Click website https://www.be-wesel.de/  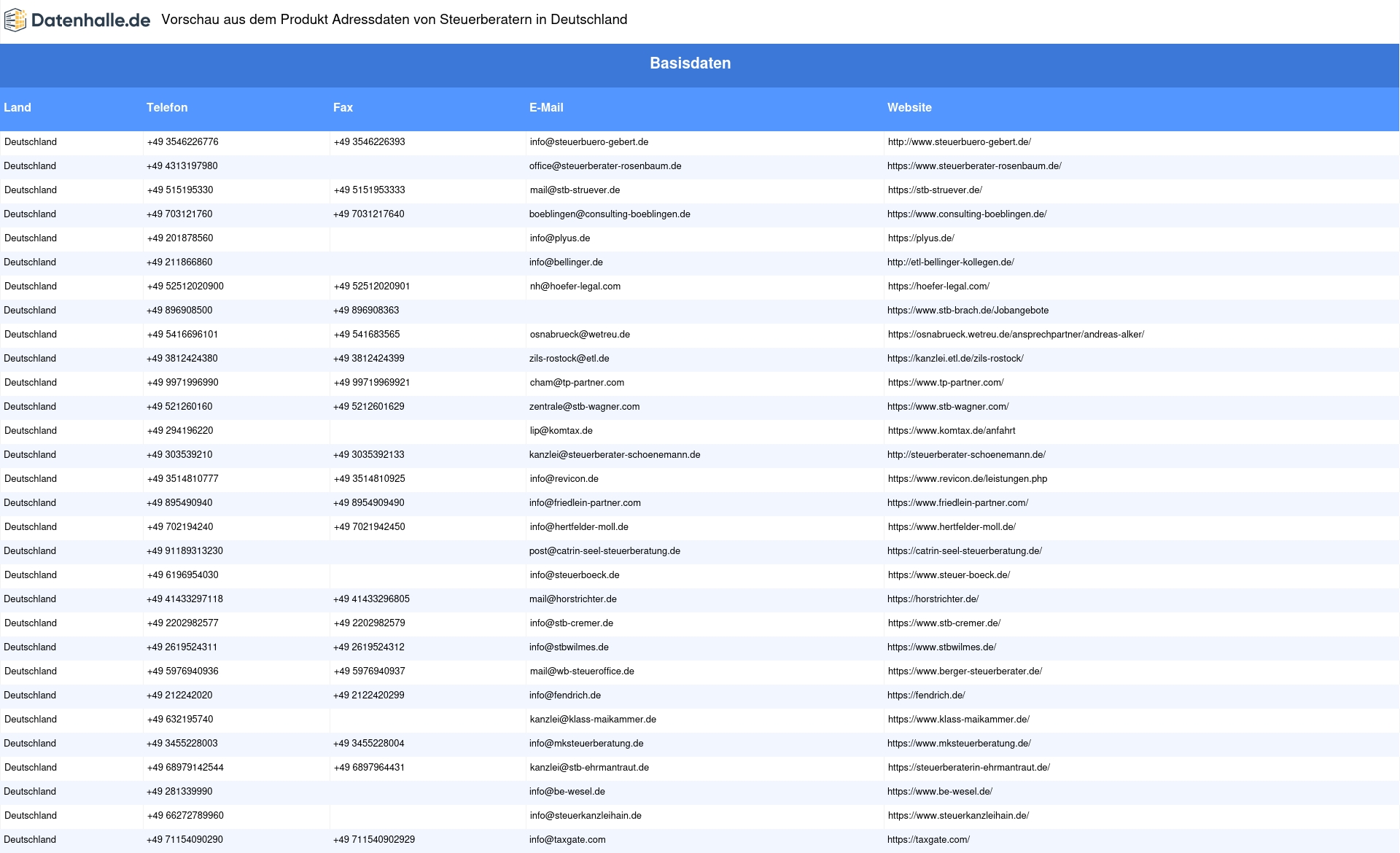[x=940, y=792]
